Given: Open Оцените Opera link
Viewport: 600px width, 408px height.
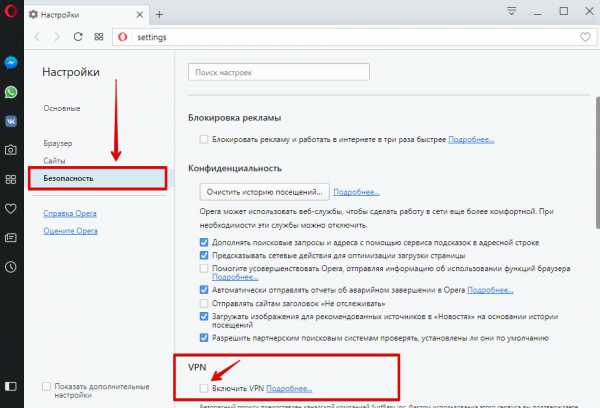Looking at the screenshot, I should click(x=70, y=231).
